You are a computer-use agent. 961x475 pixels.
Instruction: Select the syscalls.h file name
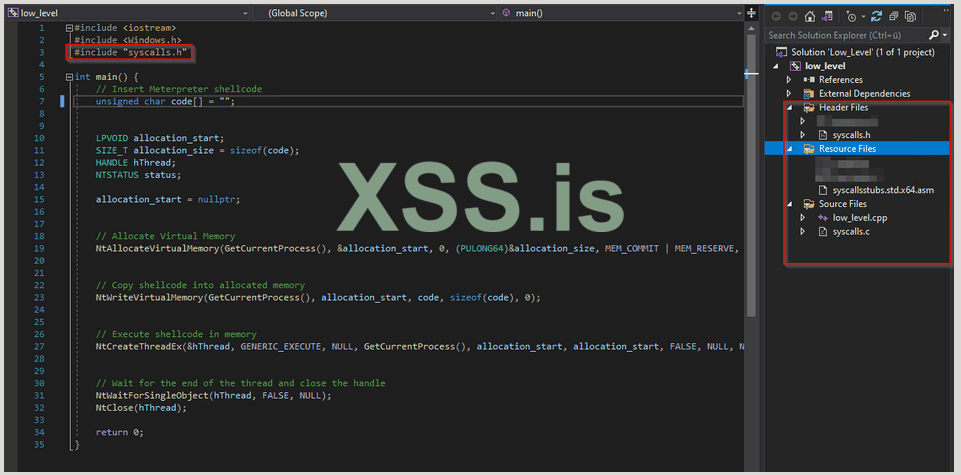[x=851, y=135]
